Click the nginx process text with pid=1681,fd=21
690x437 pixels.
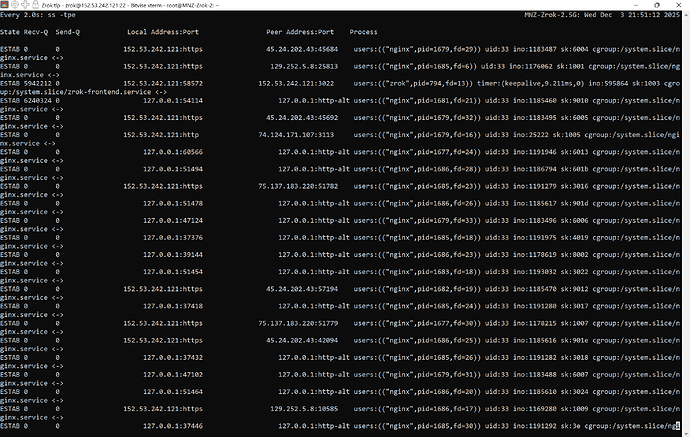(x=417, y=101)
